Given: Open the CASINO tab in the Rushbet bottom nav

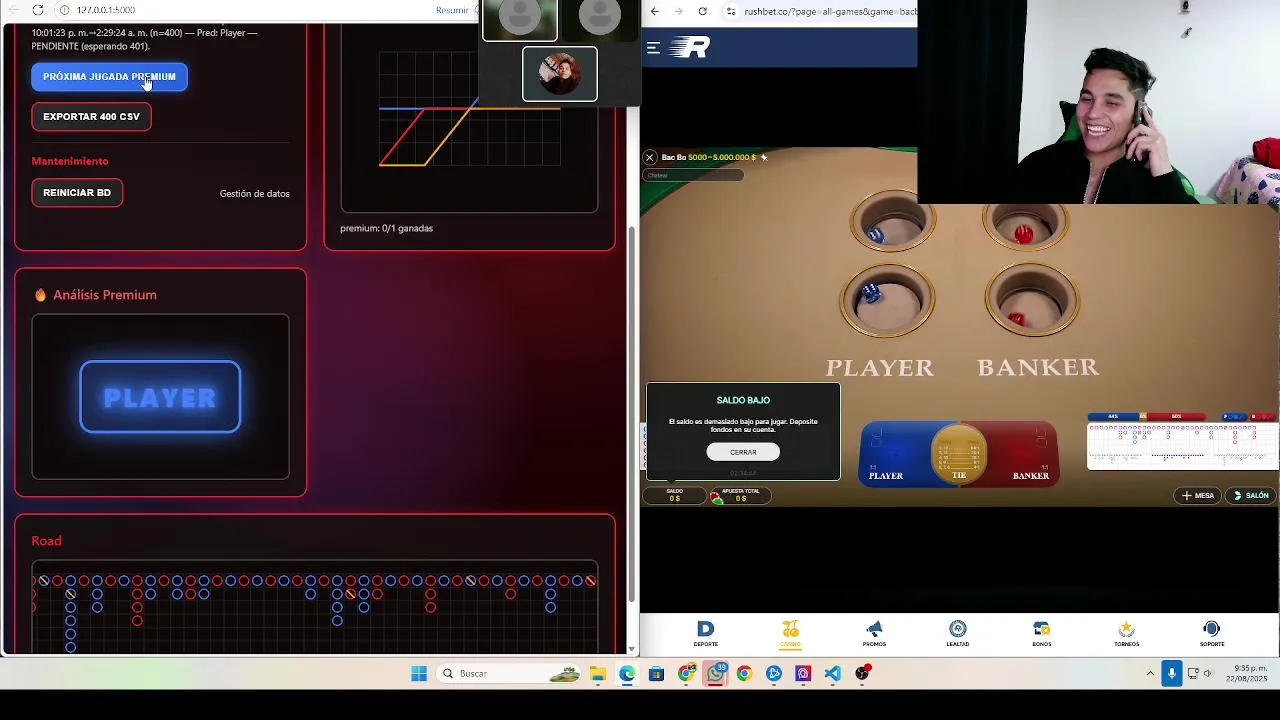Looking at the screenshot, I should pyautogui.click(x=790, y=633).
